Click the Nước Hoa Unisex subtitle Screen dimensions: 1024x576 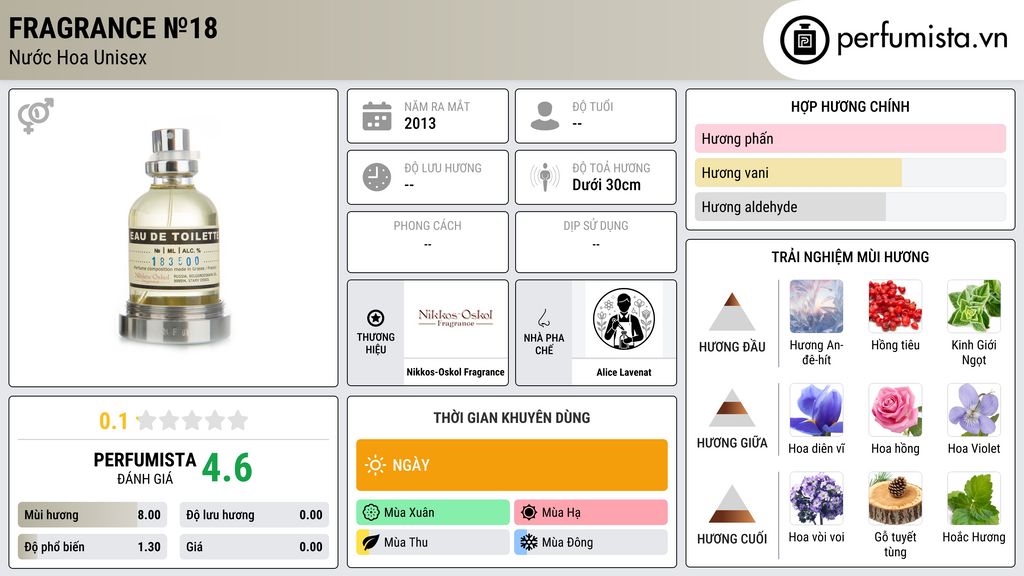click(x=78, y=57)
